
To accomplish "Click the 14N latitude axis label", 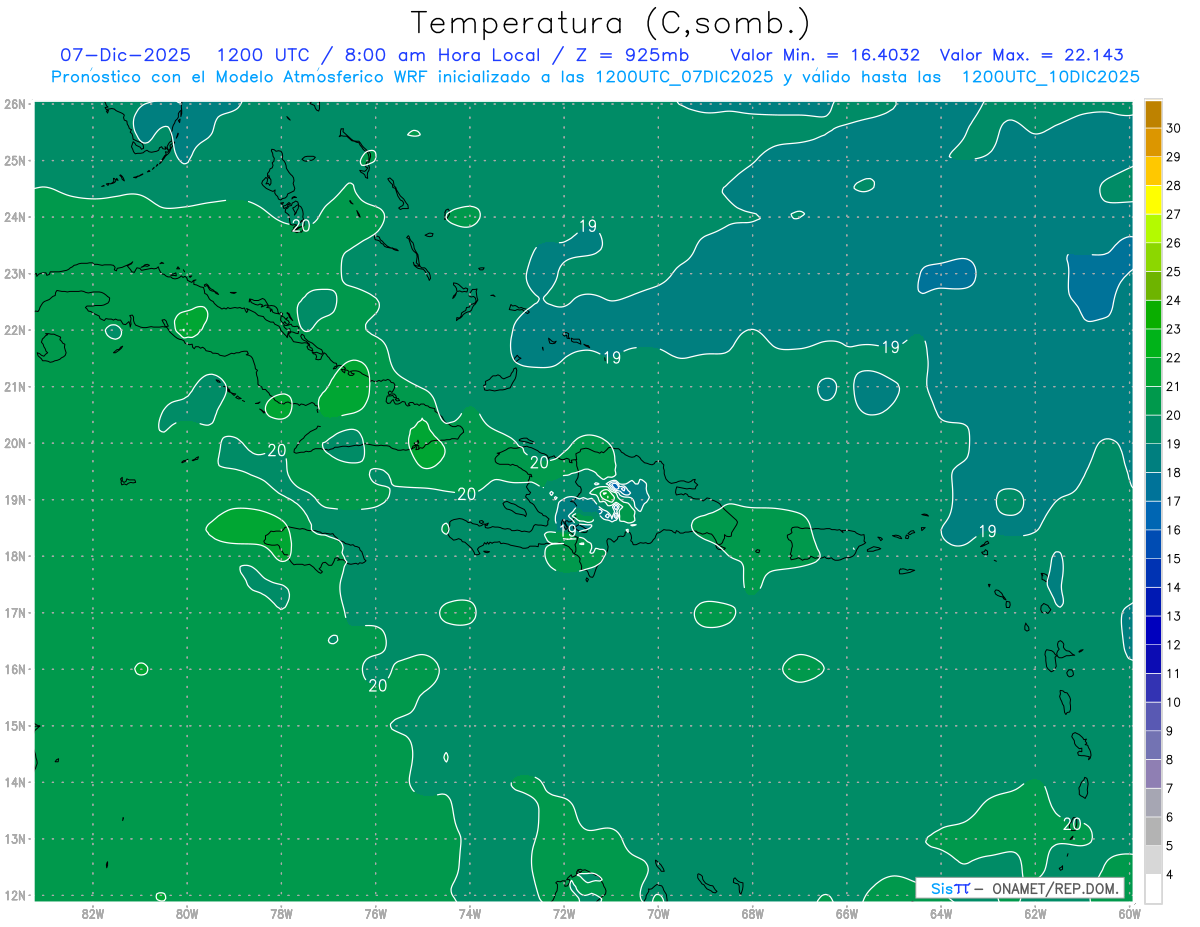I will click(14, 782).
